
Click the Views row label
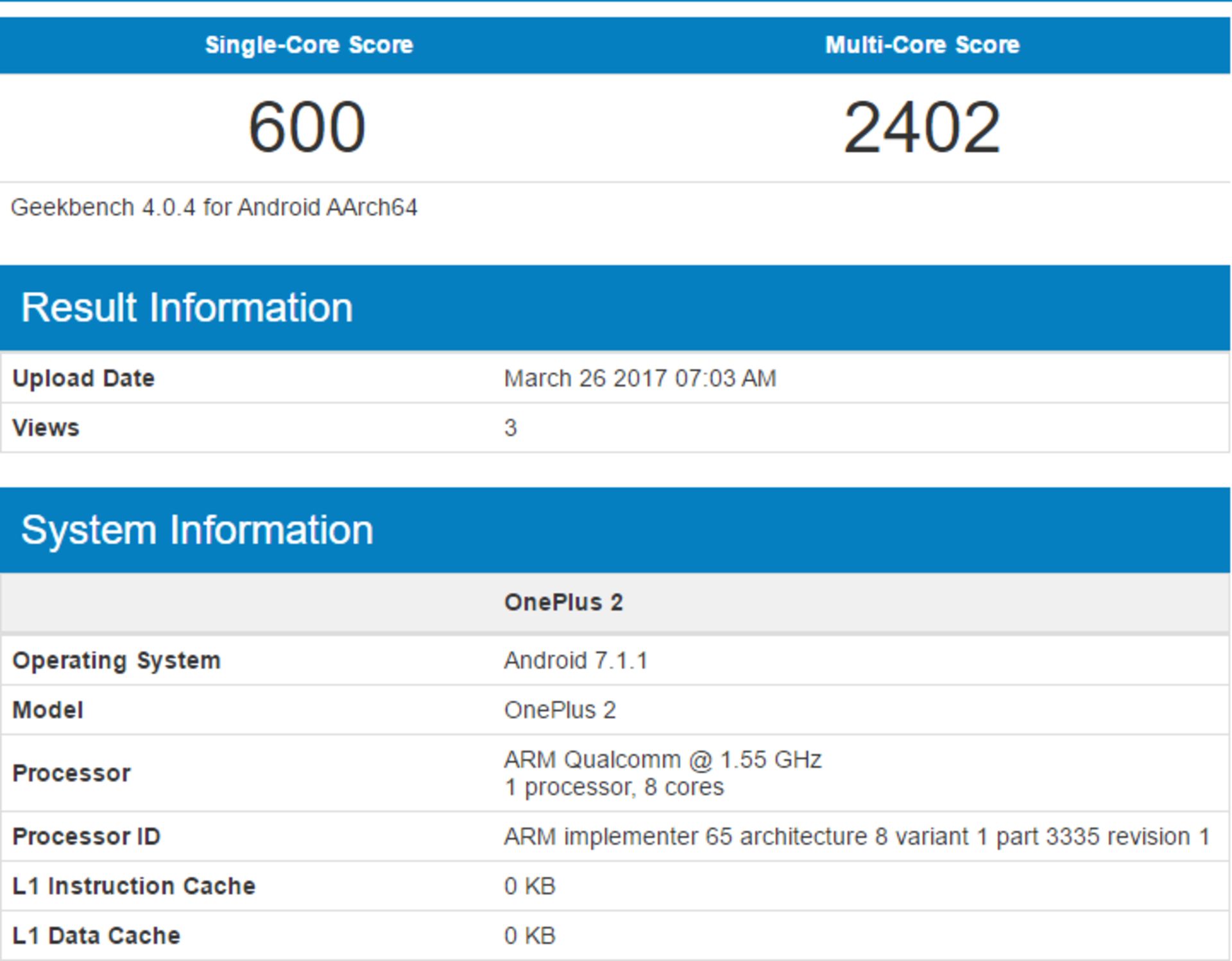click(46, 428)
